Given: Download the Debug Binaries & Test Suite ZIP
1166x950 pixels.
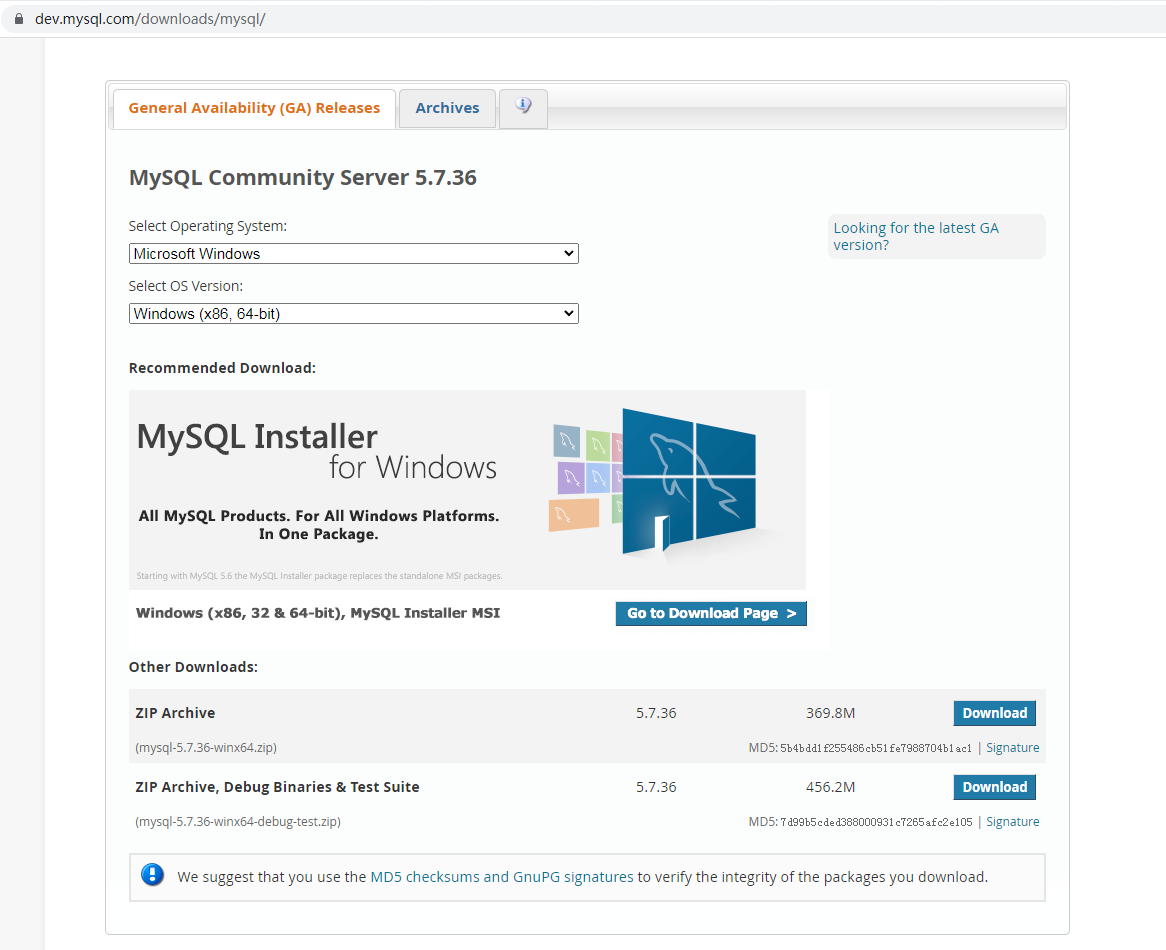Looking at the screenshot, I should (994, 787).
